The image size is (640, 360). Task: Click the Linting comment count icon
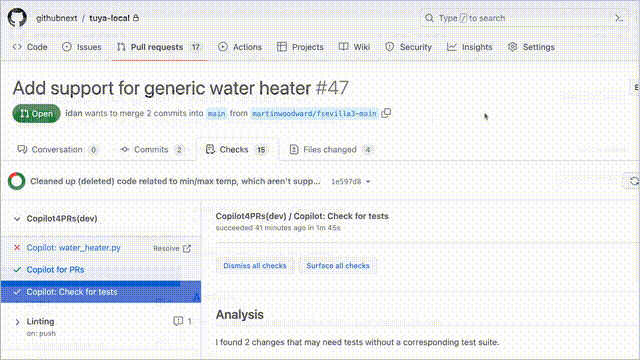pos(178,321)
